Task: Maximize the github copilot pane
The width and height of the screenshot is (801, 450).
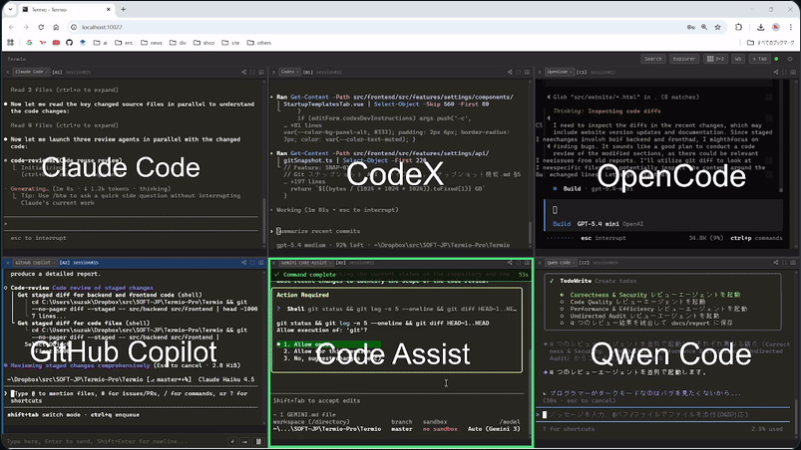Action: tap(252, 263)
